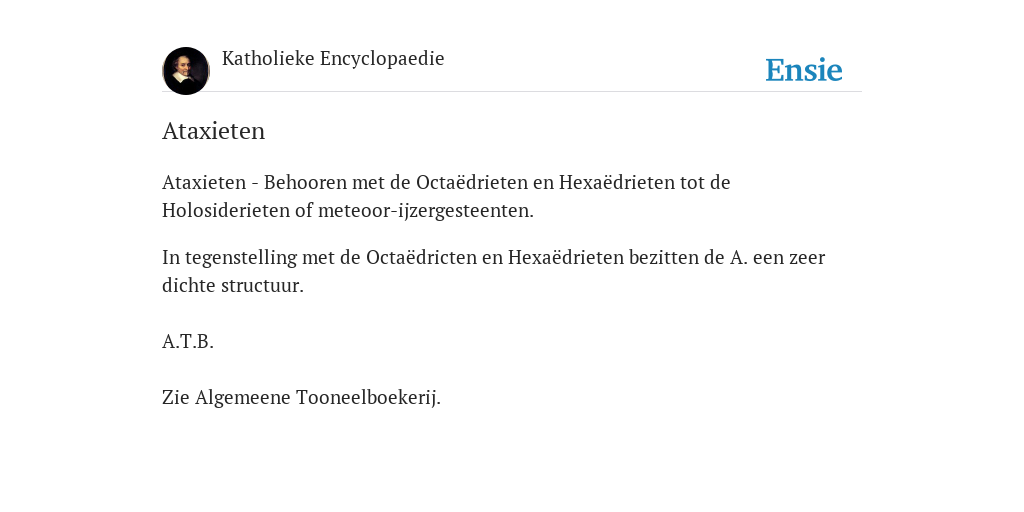
Task: Click the phrase dichte structuur
Action: (x=233, y=285)
